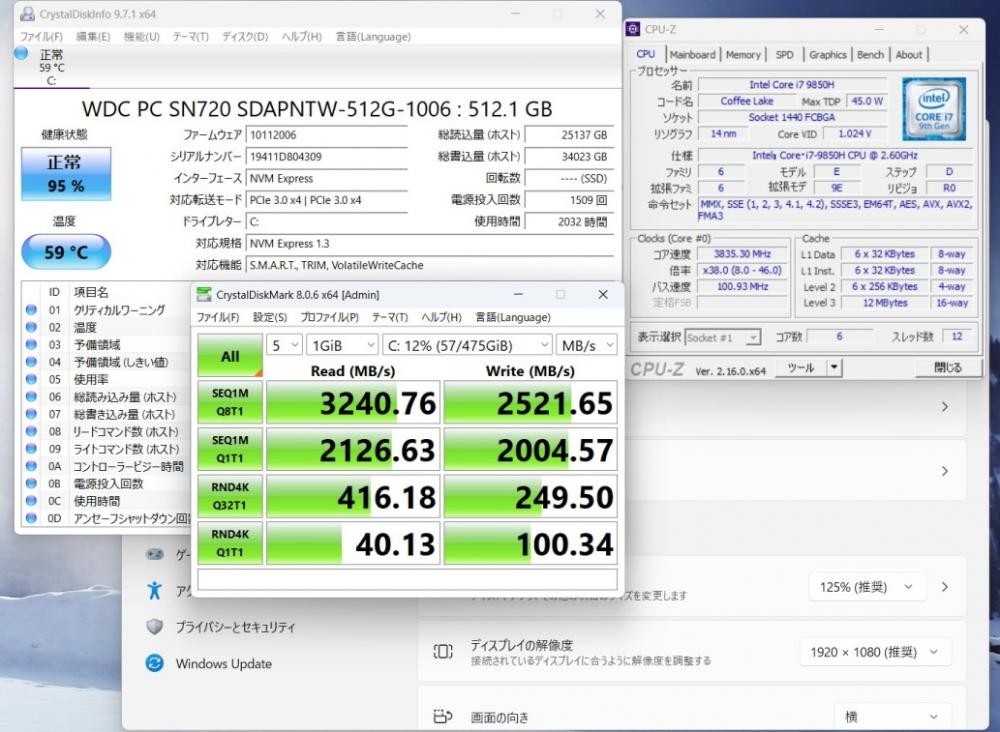
Task: Click the accessibility person icon in sidebar
Action: coord(154,590)
